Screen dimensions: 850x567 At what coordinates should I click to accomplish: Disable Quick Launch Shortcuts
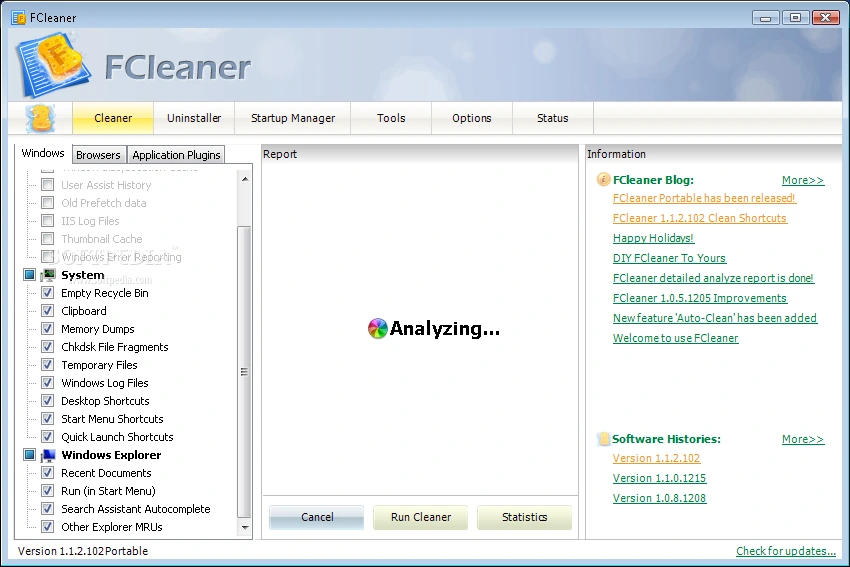coord(48,436)
